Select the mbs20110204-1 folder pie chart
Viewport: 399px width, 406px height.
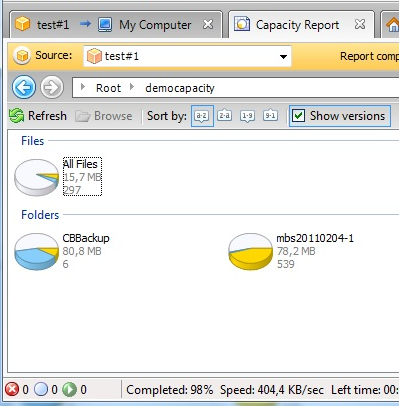click(x=250, y=251)
